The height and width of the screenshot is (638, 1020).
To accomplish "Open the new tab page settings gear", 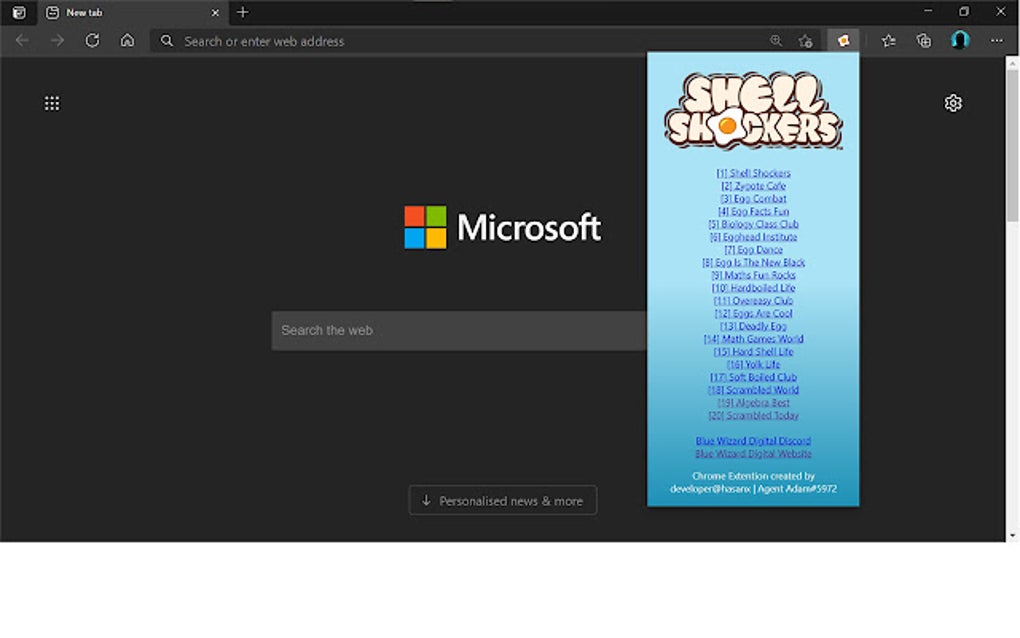I will pyautogui.click(x=953, y=103).
